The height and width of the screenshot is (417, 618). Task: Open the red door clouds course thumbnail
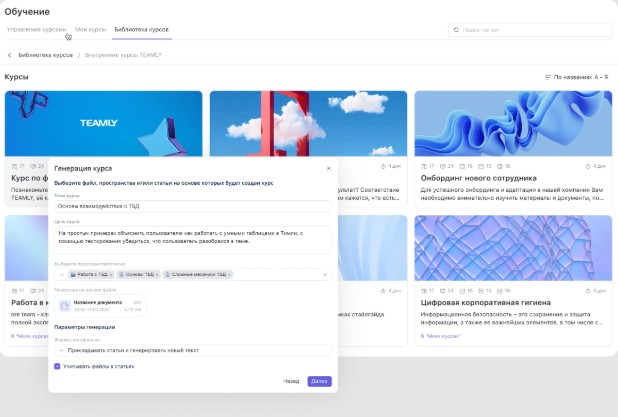[308, 123]
